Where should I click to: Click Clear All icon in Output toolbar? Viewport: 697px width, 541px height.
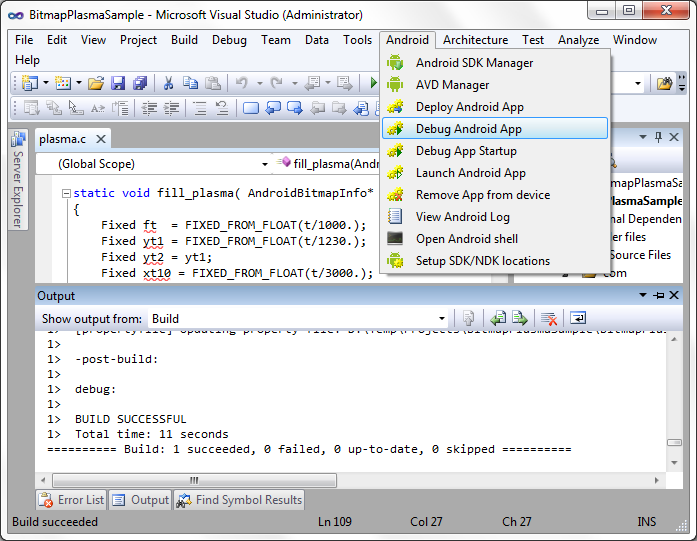(x=549, y=318)
